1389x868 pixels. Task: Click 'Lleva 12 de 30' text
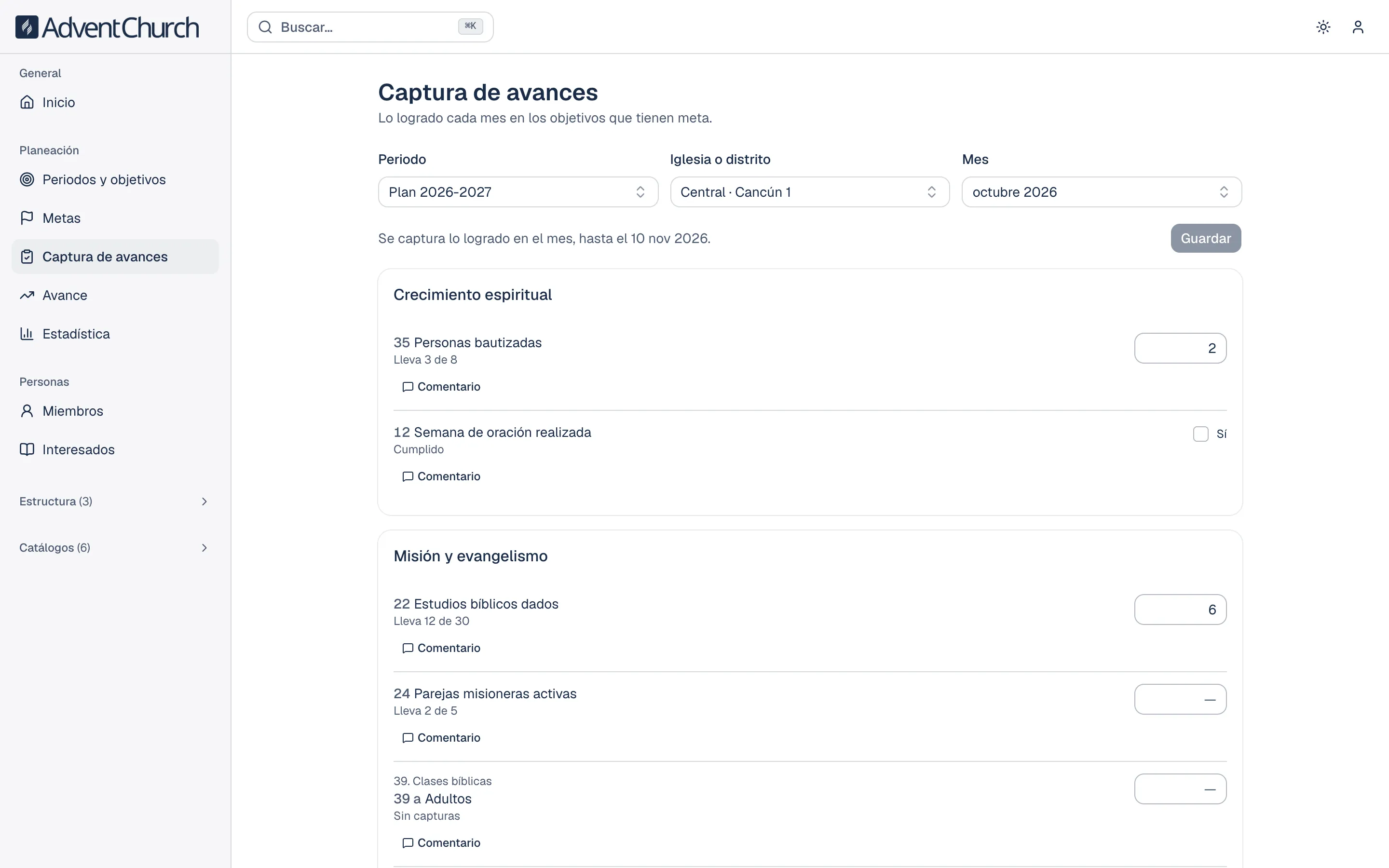(x=431, y=621)
